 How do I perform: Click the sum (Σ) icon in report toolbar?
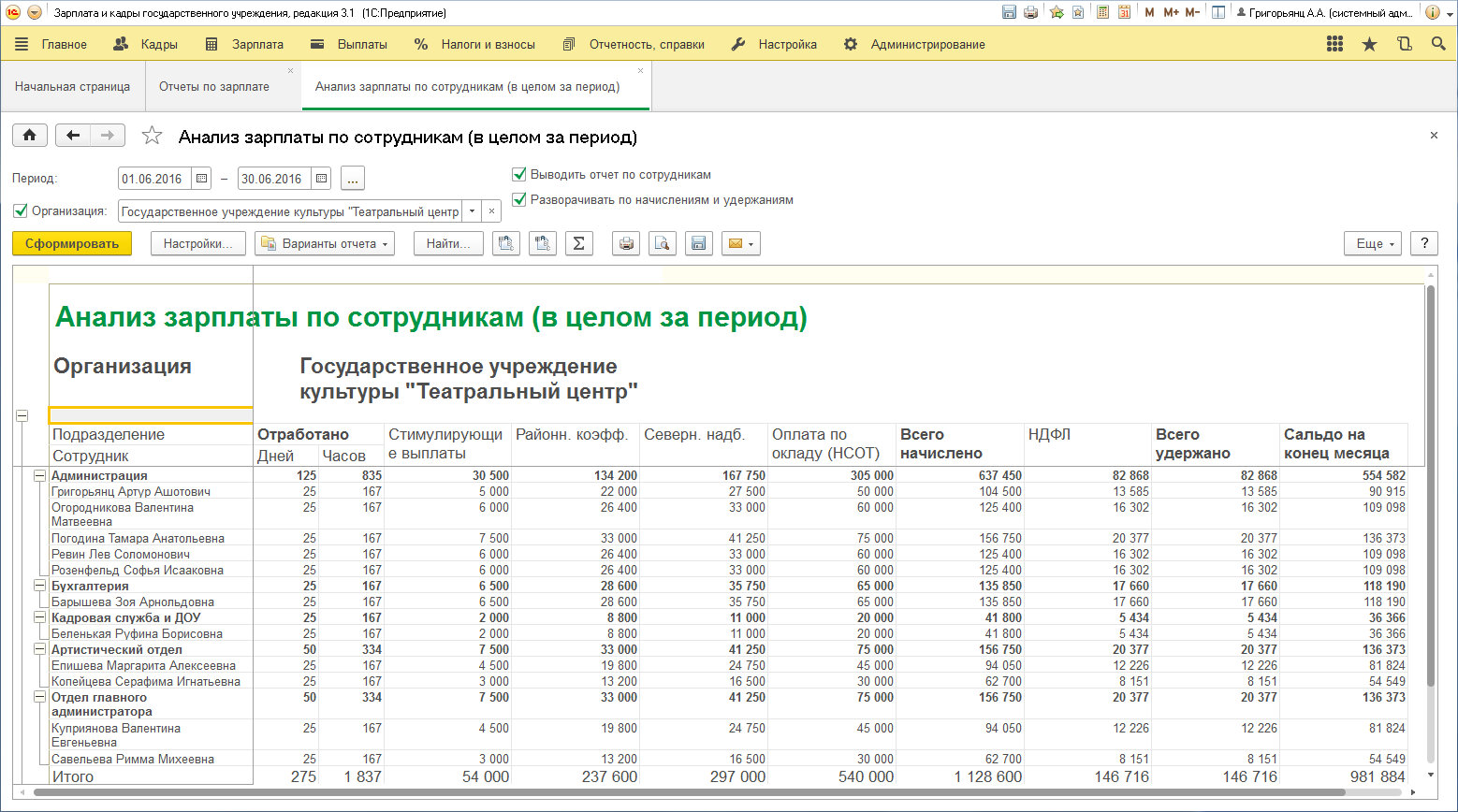pos(578,243)
